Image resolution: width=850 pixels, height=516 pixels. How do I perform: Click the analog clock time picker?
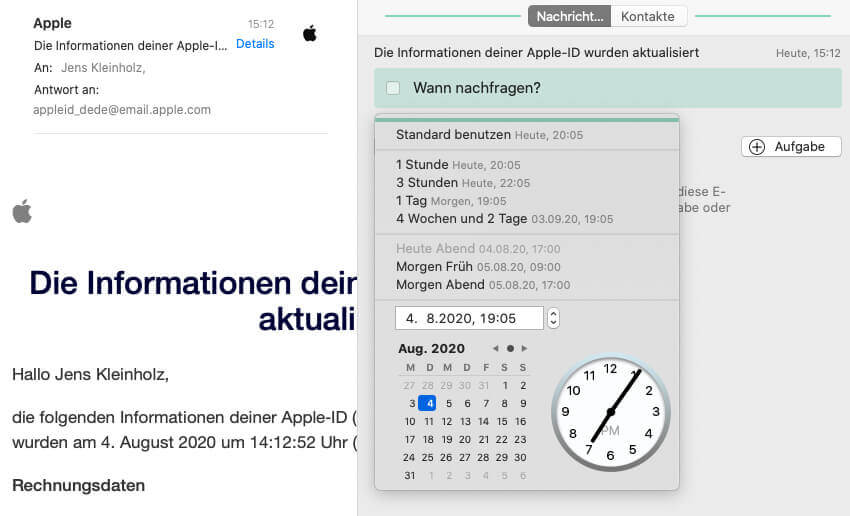(611, 413)
